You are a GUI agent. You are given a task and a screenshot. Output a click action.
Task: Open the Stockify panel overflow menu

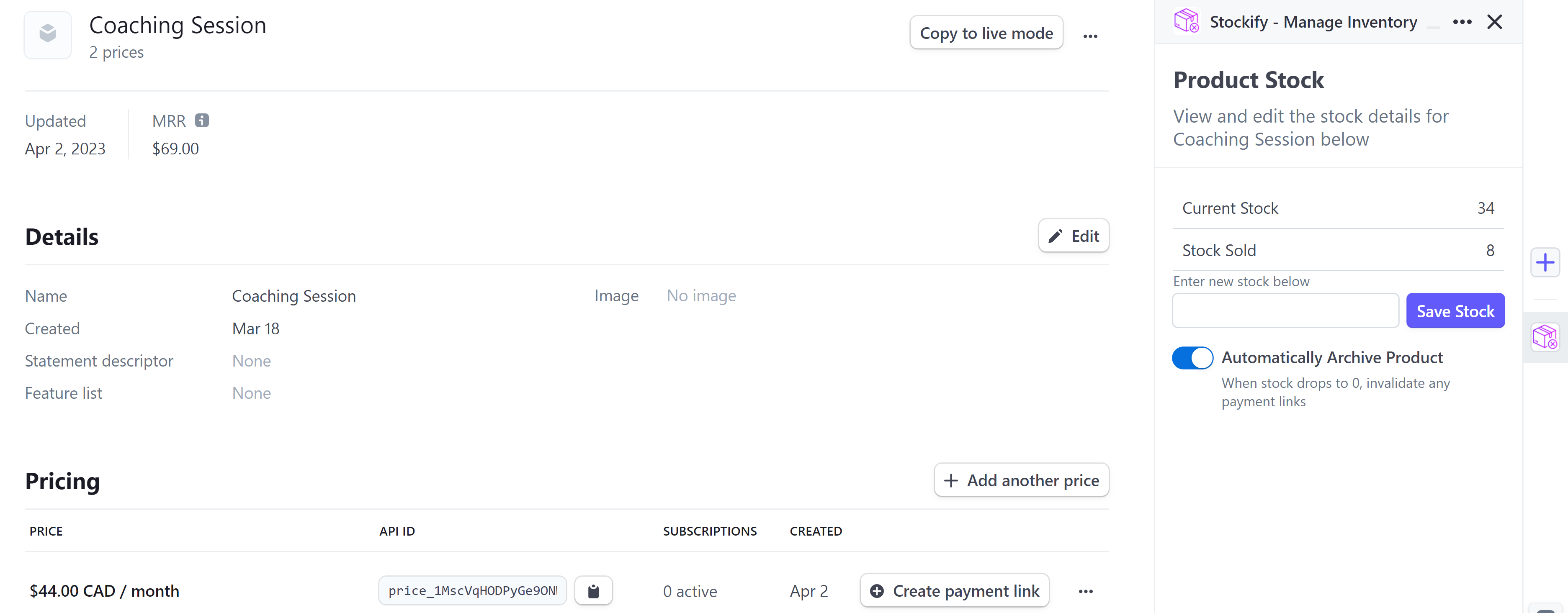[1462, 21]
